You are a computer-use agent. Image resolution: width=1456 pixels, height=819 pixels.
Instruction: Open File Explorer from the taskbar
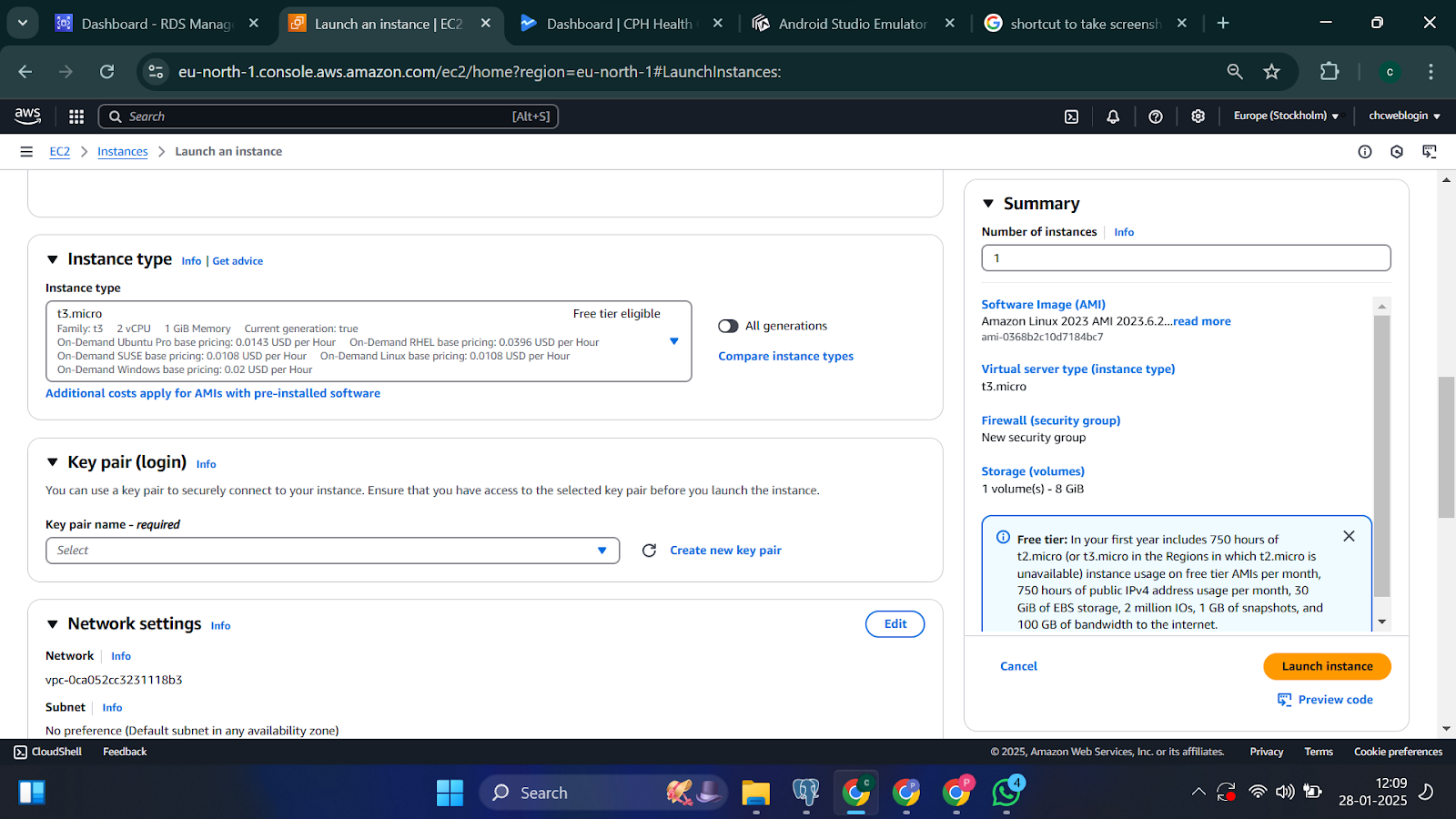point(755,793)
